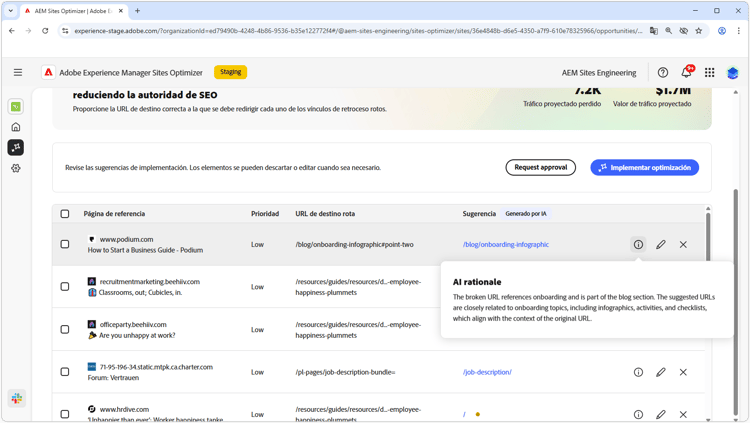Dismiss the charter.com suggestion row
Image resolution: width=750 pixels, height=423 pixels.
coord(683,372)
